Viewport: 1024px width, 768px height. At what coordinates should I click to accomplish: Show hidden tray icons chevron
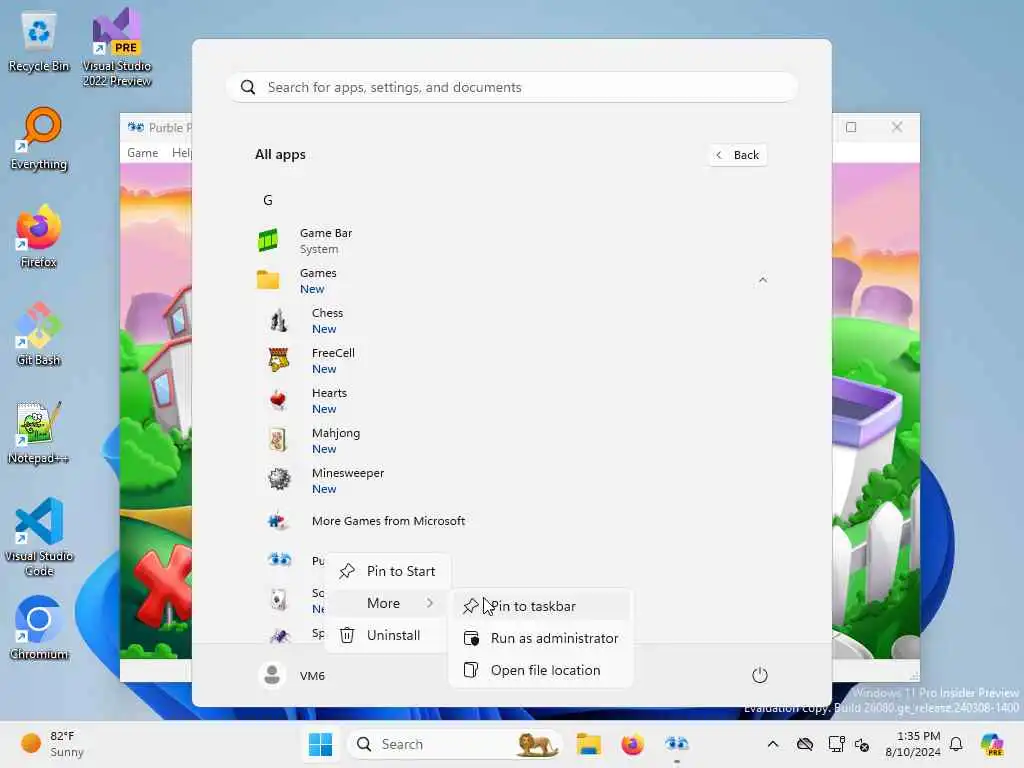(x=773, y=744)
